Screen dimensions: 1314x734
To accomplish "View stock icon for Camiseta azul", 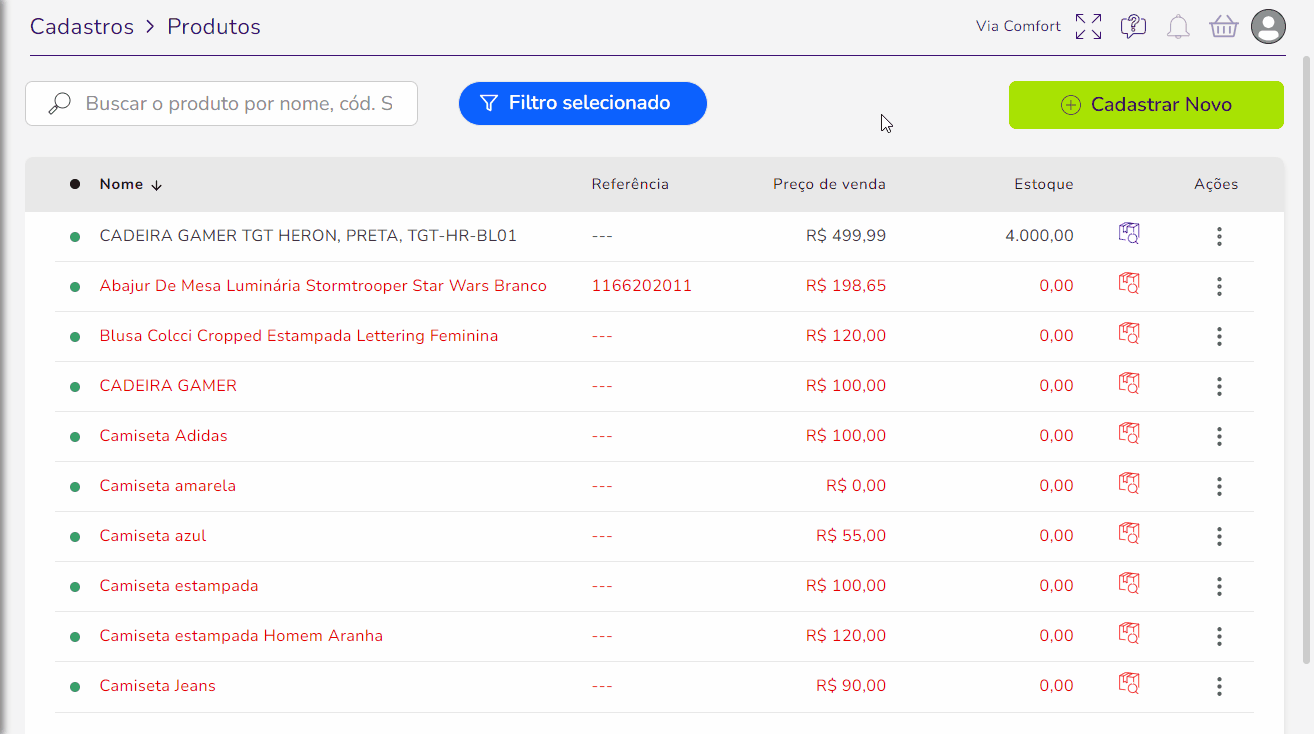I will 1129,534.
